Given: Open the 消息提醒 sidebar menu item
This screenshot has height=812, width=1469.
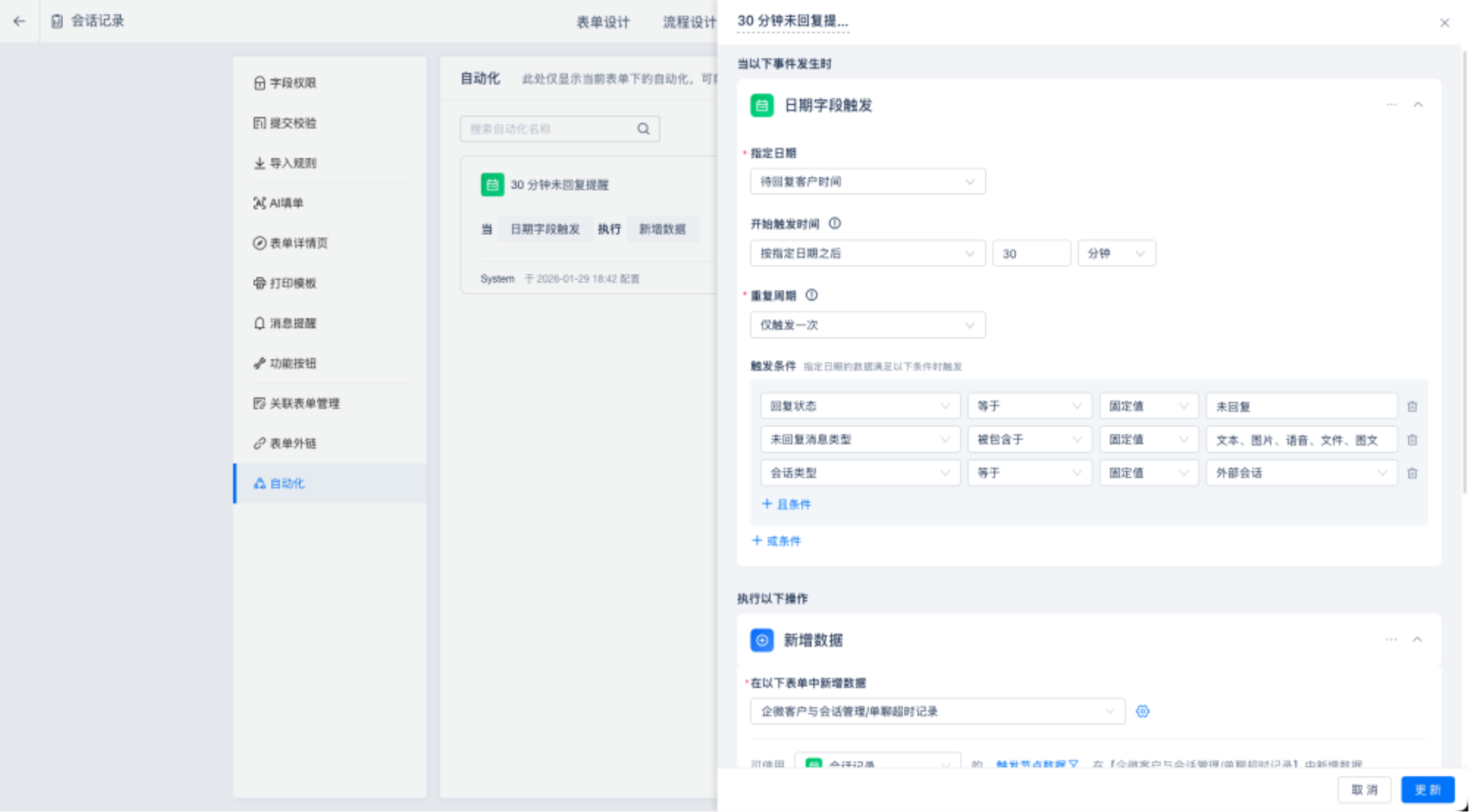Looking at the screenshot, I should pyautogui.click(x=293, y=323).
